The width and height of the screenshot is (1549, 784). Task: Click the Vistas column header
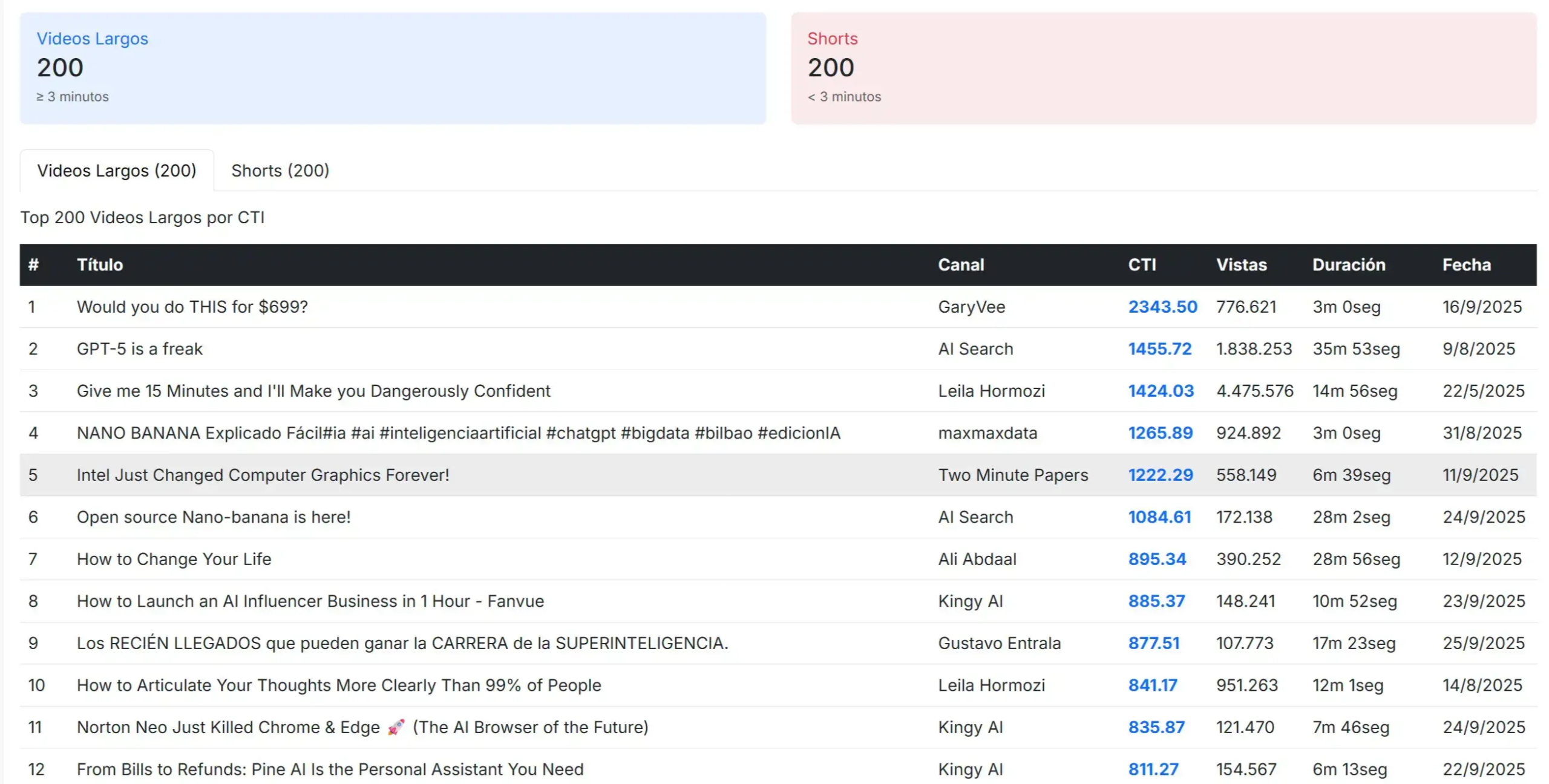[1241, 265]
